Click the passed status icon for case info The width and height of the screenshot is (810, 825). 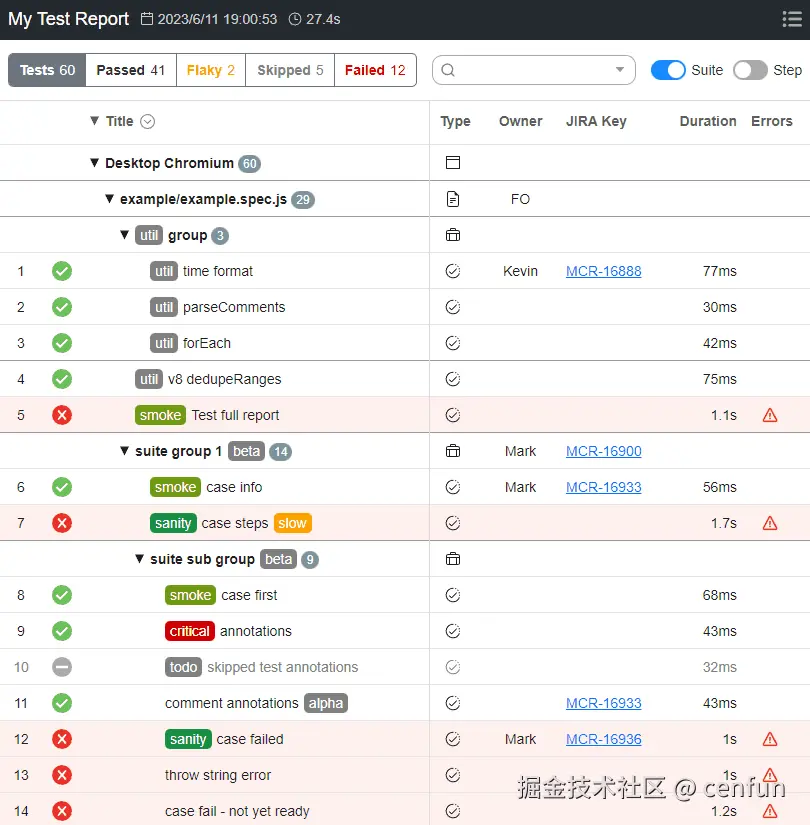pyautogui.click(x=62, y=487)
